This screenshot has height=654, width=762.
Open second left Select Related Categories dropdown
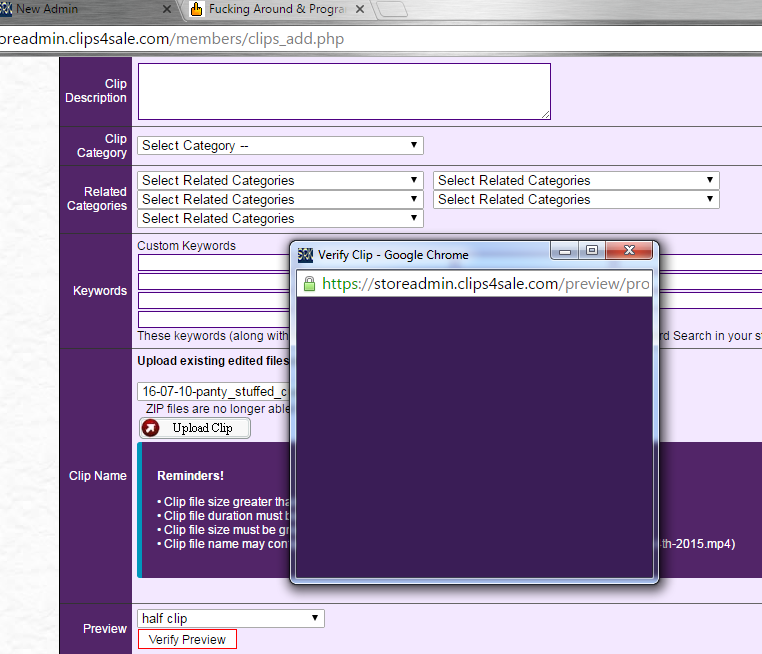[280, 199]
